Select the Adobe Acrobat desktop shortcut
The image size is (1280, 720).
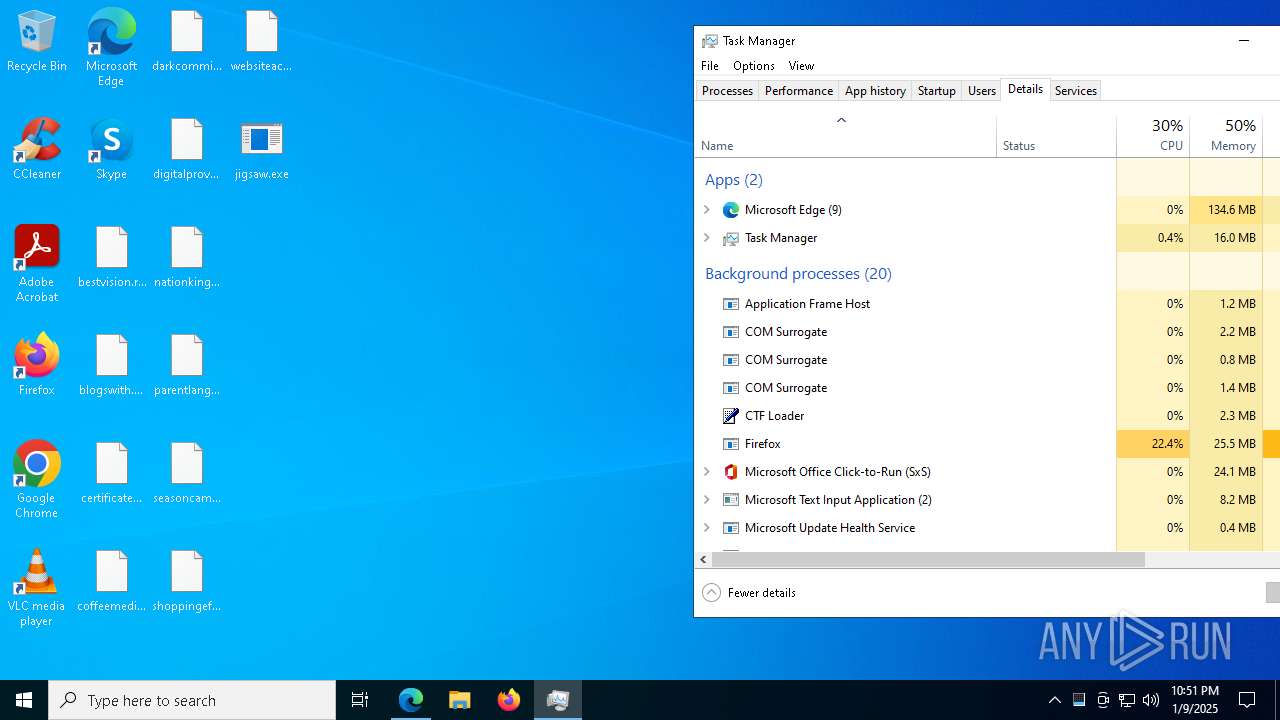37,264
